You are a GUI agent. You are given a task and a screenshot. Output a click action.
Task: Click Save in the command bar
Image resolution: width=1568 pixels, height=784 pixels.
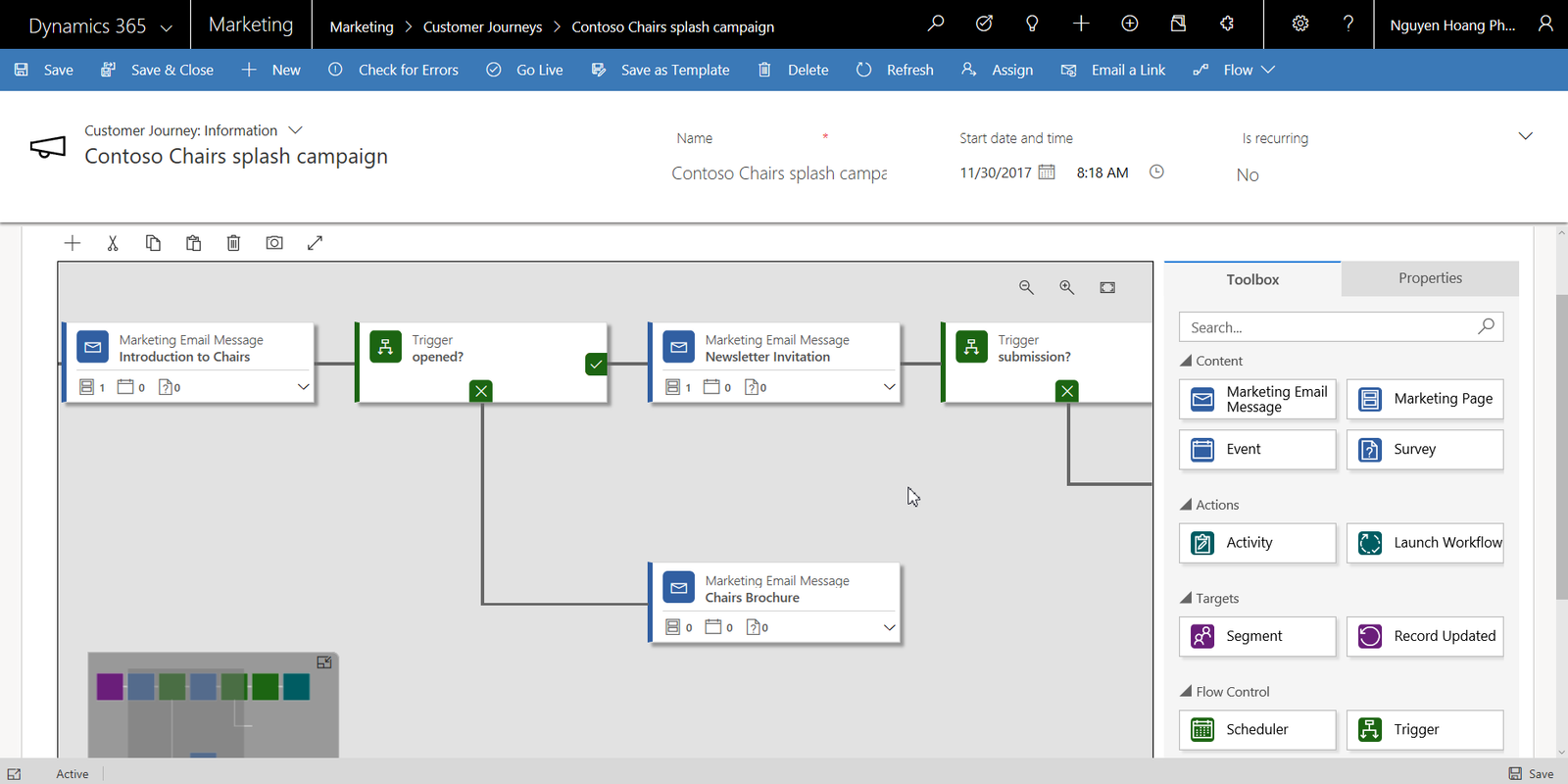click(x=44, y=70)
